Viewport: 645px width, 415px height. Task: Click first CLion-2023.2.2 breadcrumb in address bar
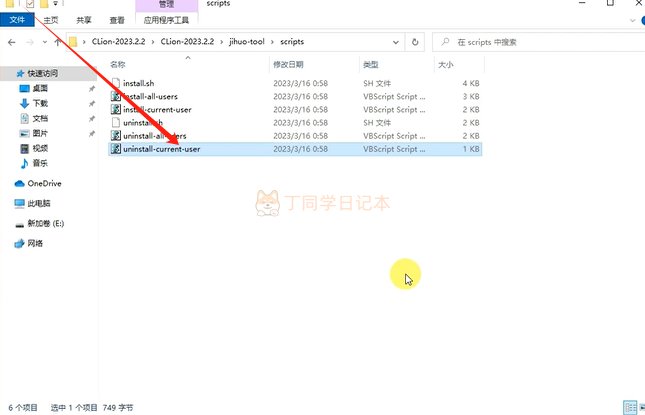click(x=118, y=42)
